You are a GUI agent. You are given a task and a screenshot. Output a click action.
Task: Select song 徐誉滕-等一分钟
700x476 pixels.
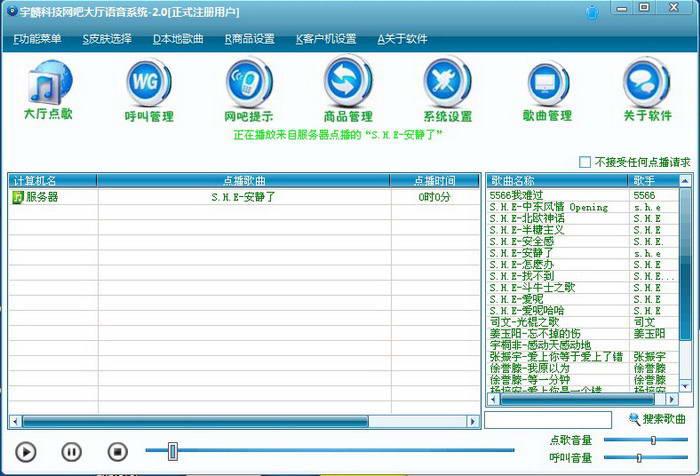coord(583,380)
